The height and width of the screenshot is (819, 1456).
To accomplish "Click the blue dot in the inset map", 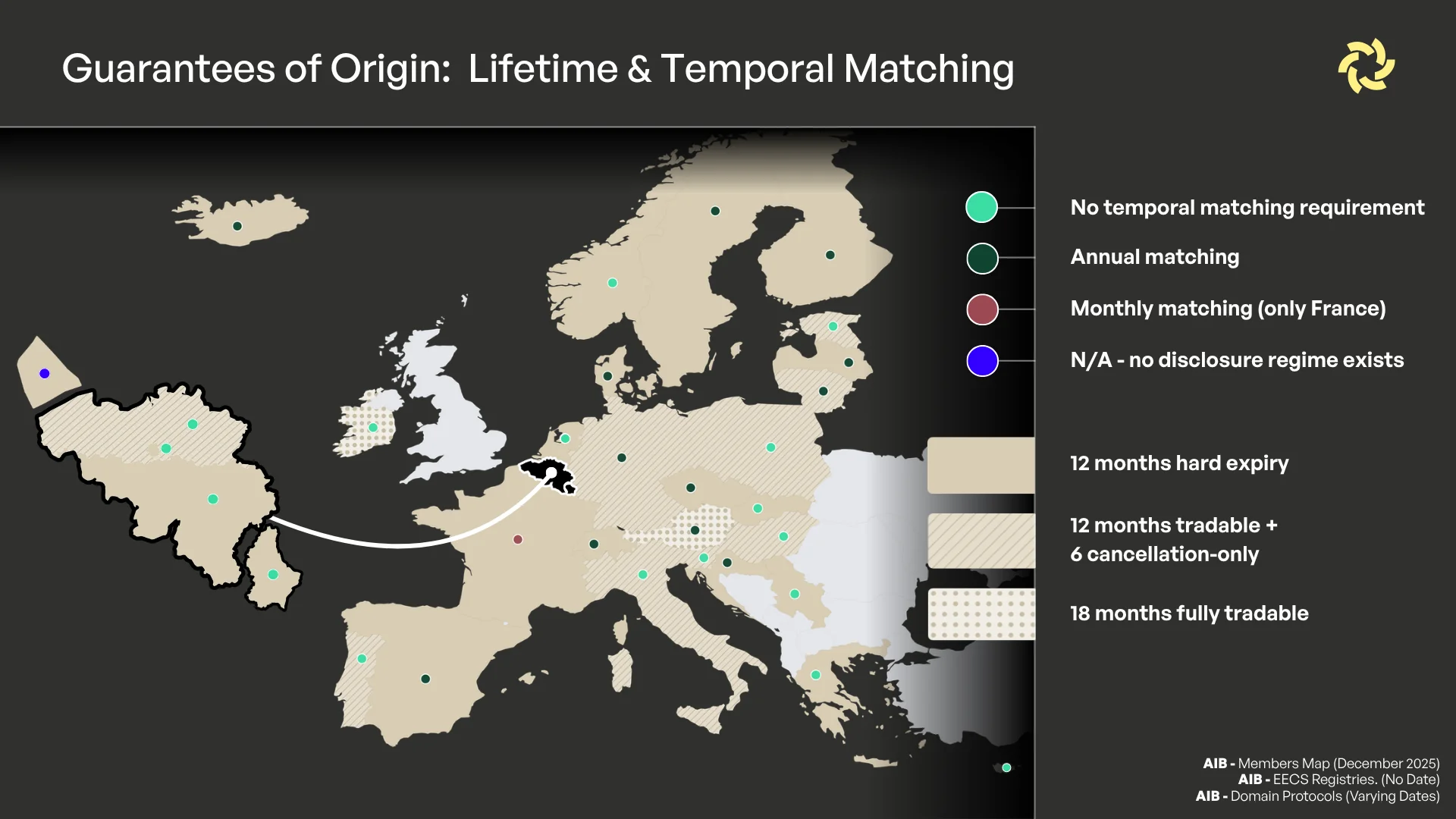I will click(45, 374).
